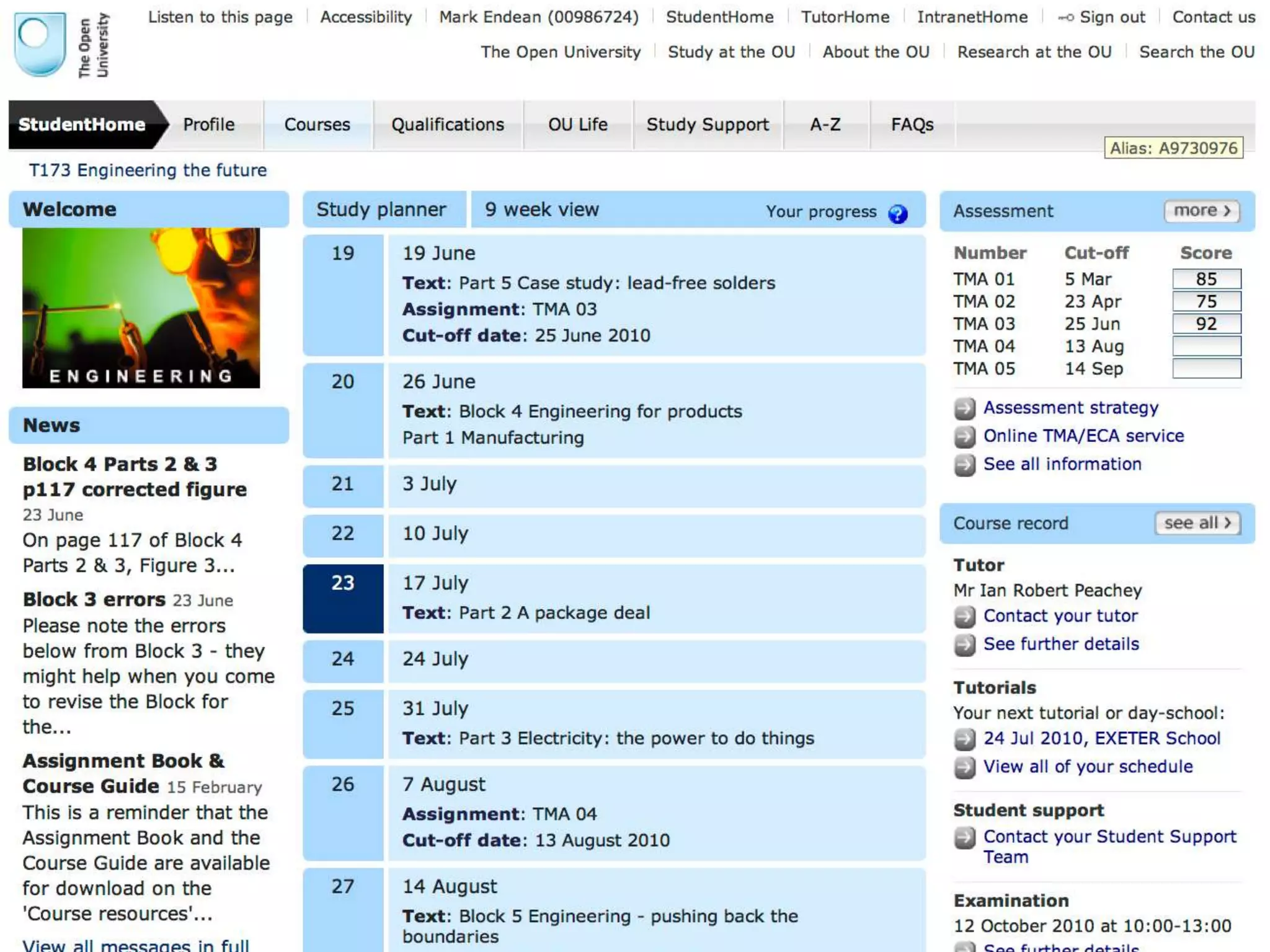This screenshot has width=1270, height=952.
Task: Expand Course record with see all button
Action: 1197,523
